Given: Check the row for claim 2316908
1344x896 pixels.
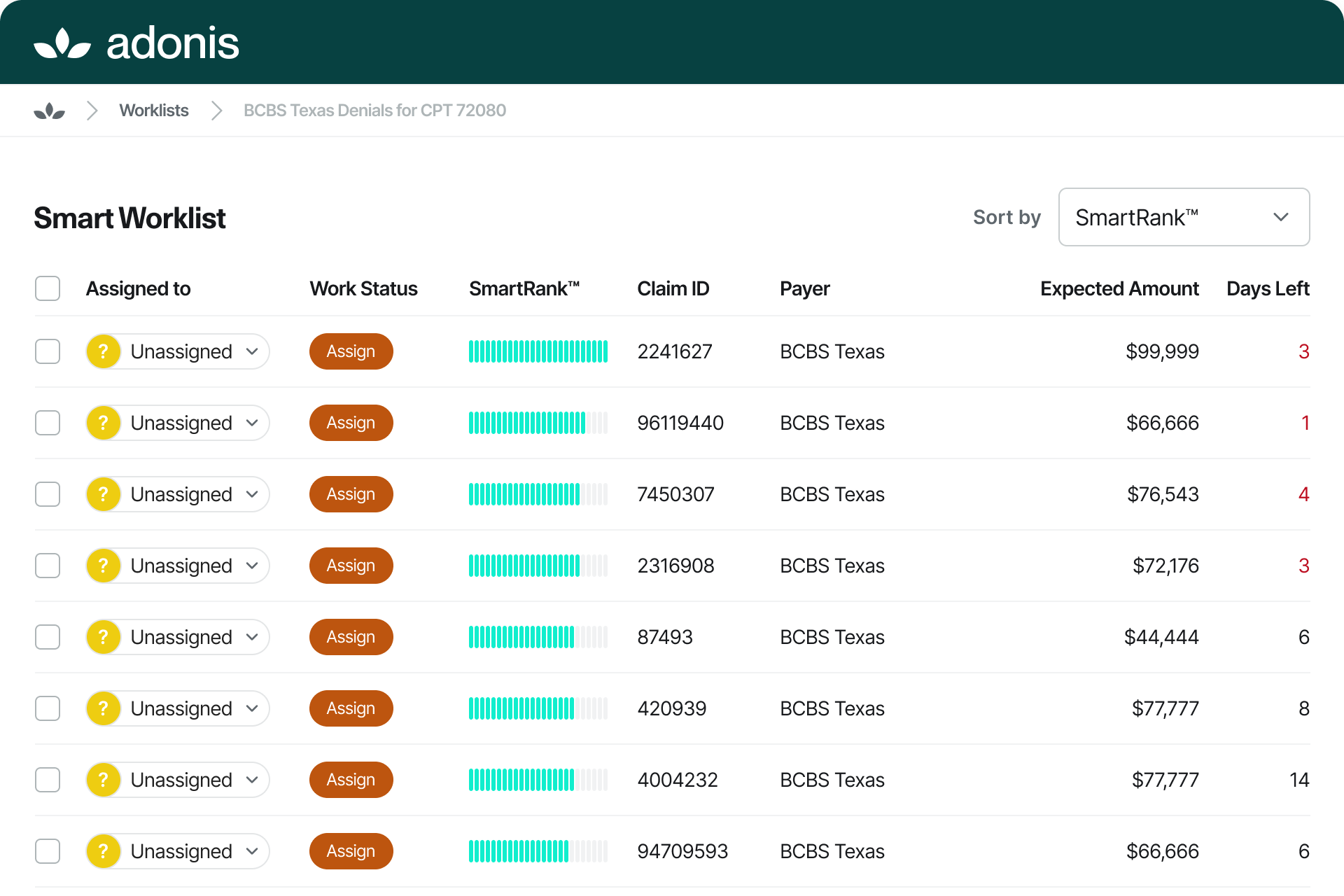Looking at the screenshot, I should click(48, 566).
